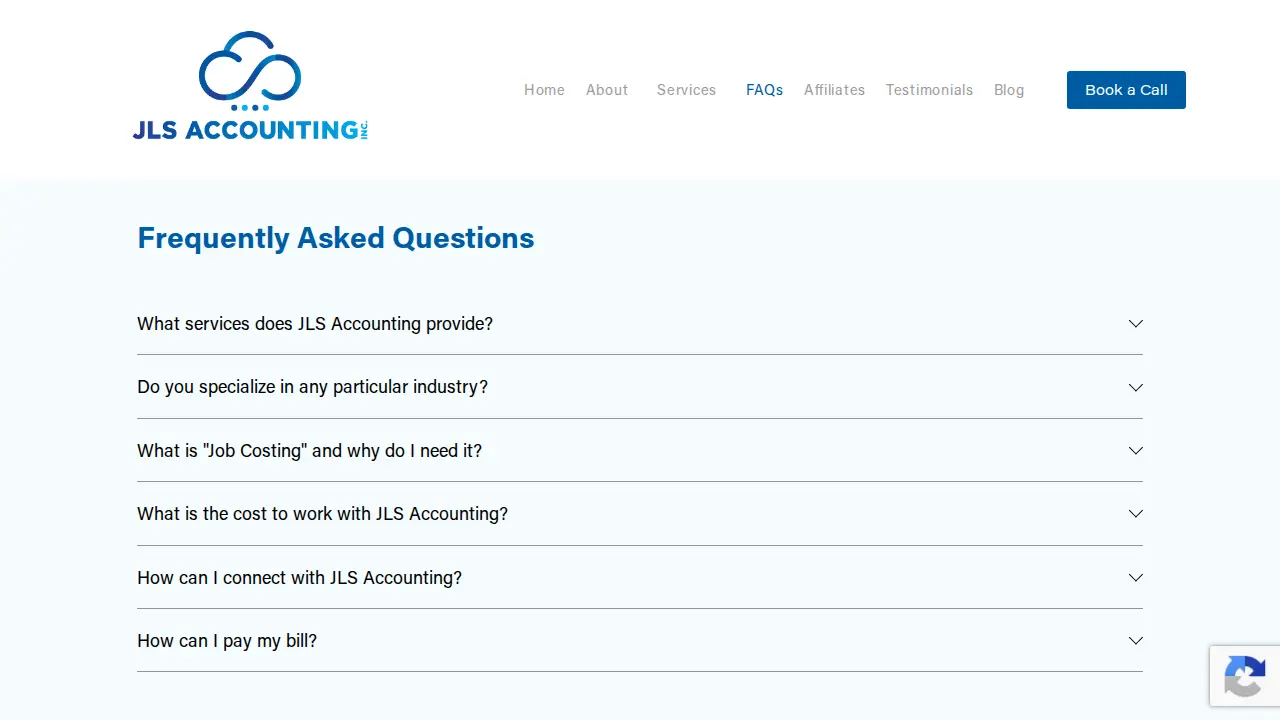Image resolution: width=1280 pixels, height=720 pixels.
Task: Open the Affiliates page
Action: [x=834, y=90]
